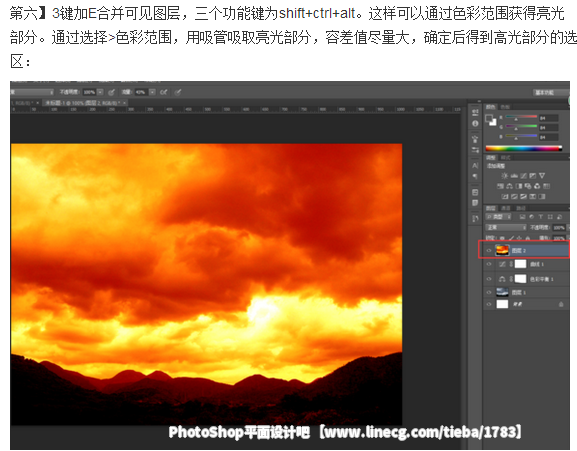Add a Vibrance adjustment layer
This screenshot has width=577, height=451.
coord(542,176)
